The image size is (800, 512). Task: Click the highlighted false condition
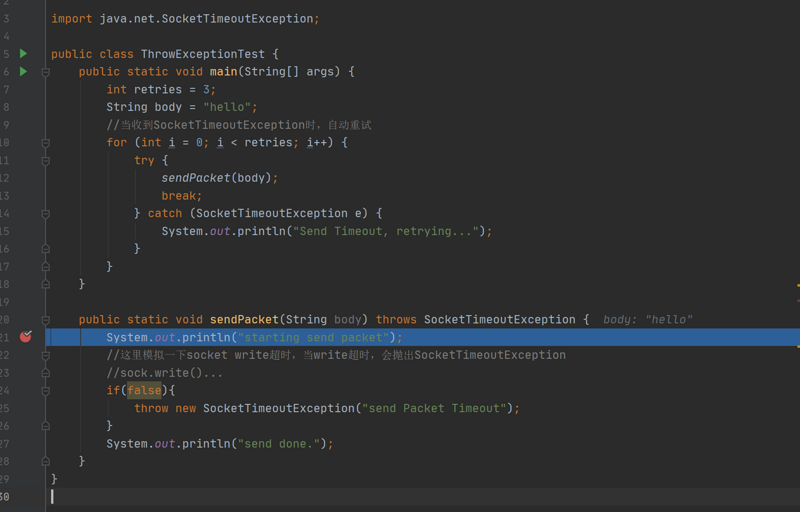tap(144, 391)
